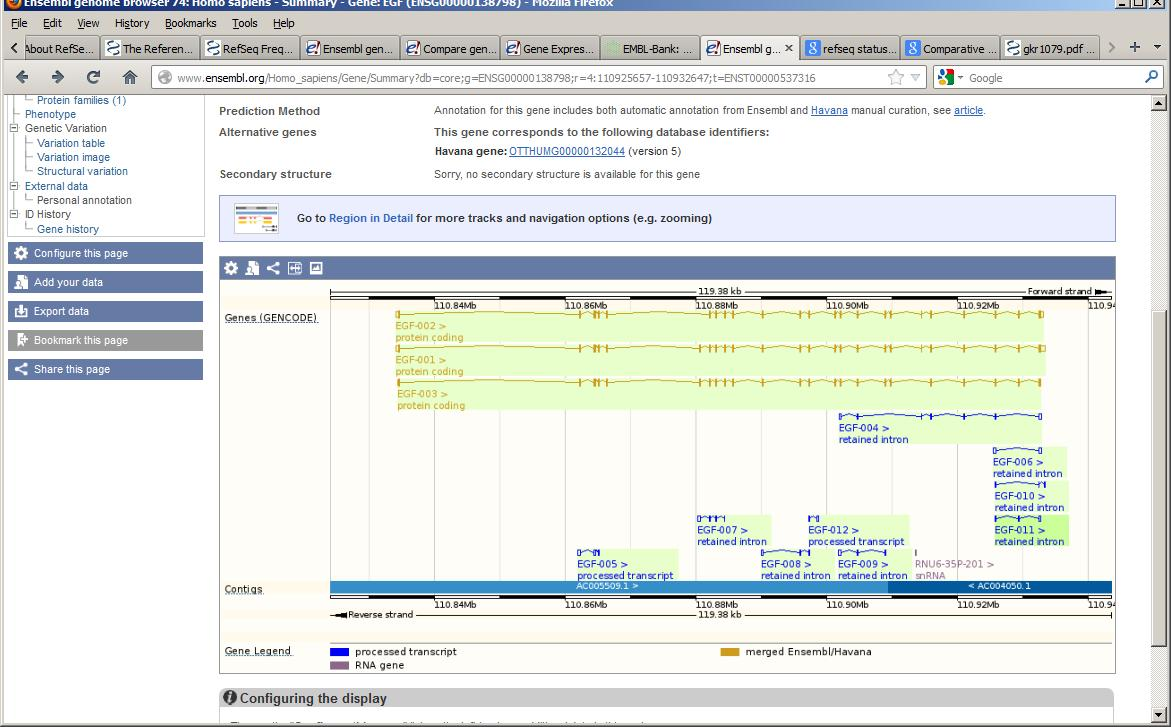Switch to the refseq status tab

[850, 48]
